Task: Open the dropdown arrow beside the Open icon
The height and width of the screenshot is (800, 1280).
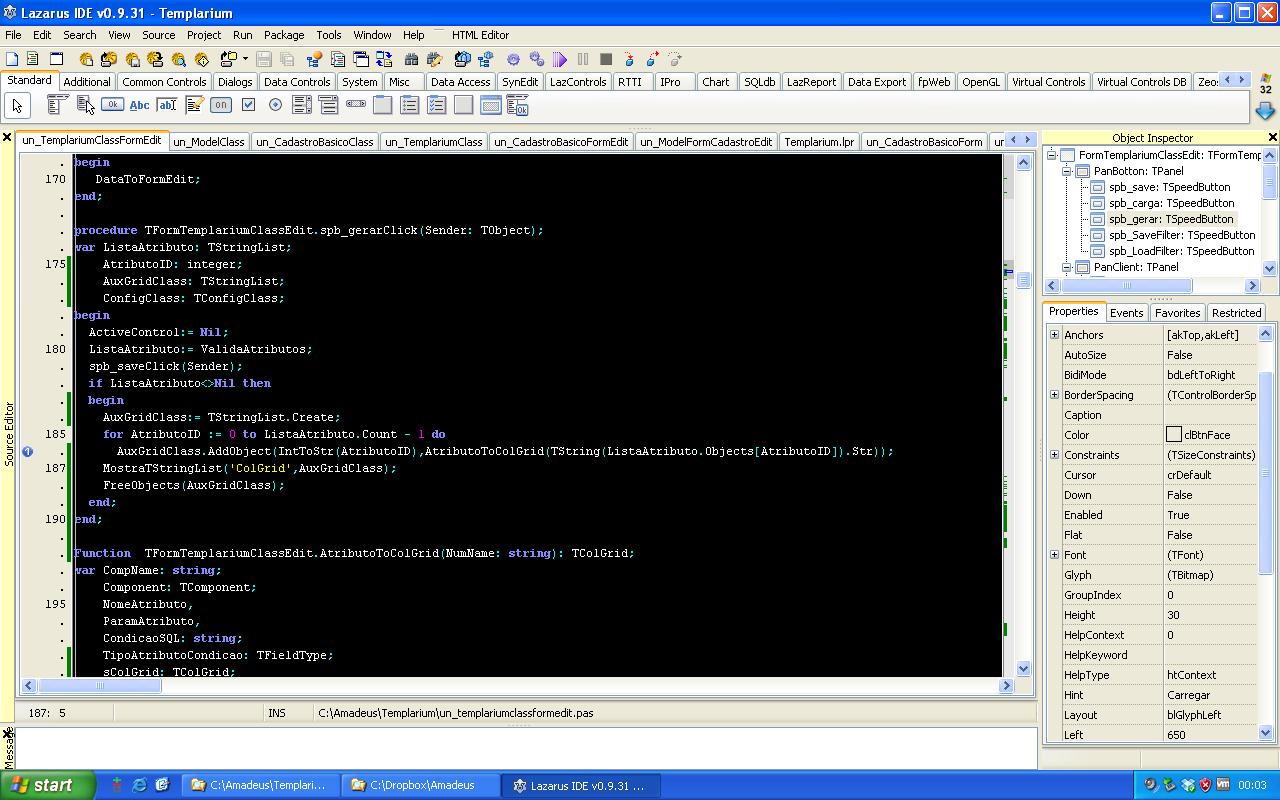Action: 245,59
